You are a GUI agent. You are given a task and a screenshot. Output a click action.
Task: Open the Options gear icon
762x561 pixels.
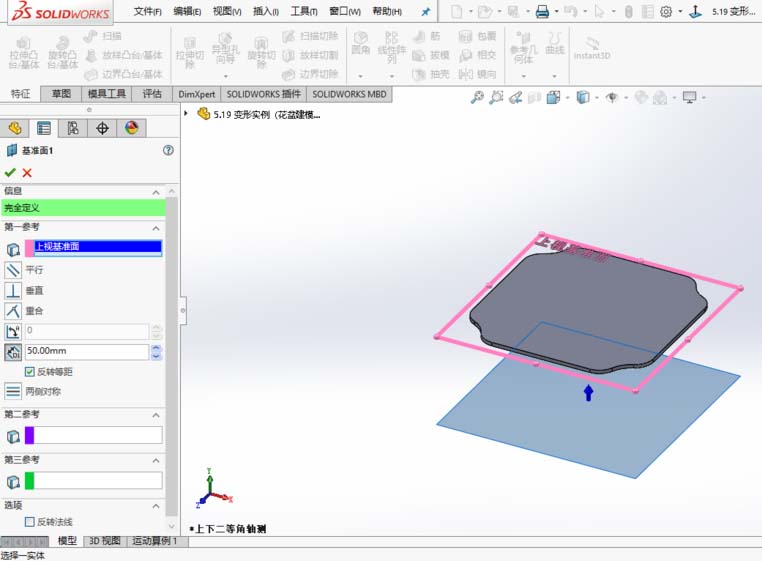click(x=666, y=12)
